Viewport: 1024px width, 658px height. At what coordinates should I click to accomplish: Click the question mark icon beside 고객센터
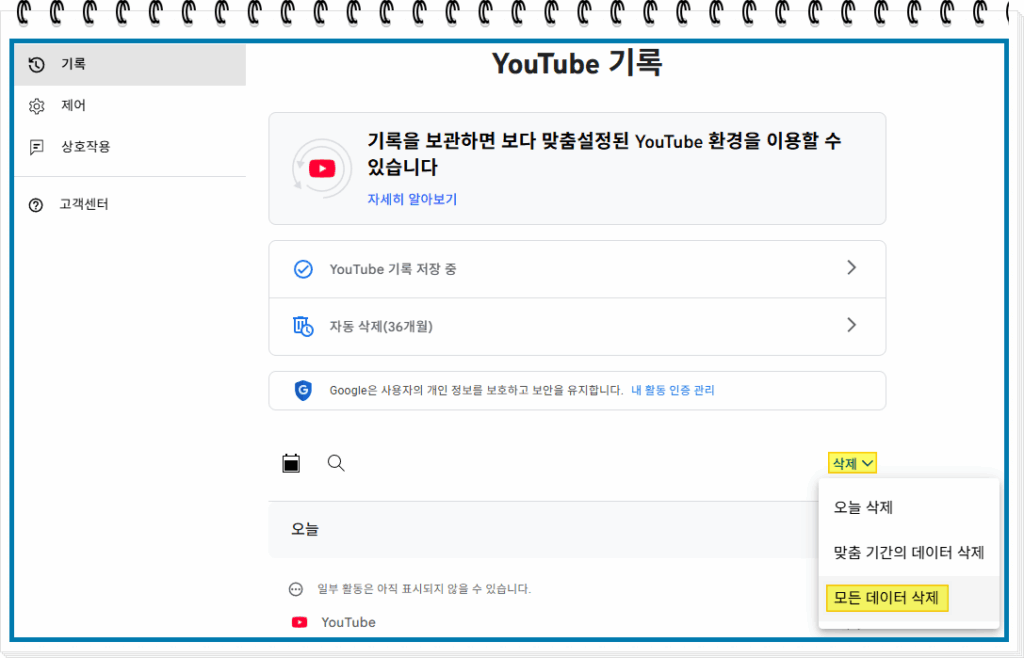36,205
